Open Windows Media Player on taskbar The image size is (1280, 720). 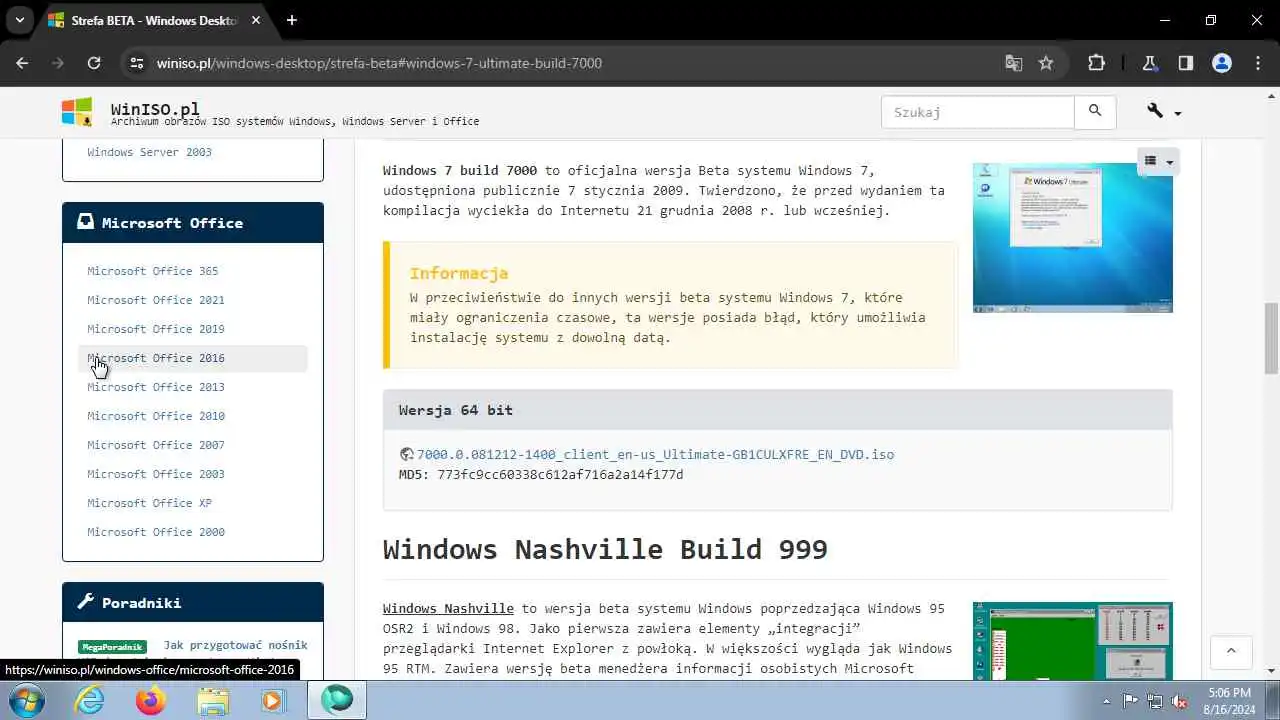tap(272, 701)
